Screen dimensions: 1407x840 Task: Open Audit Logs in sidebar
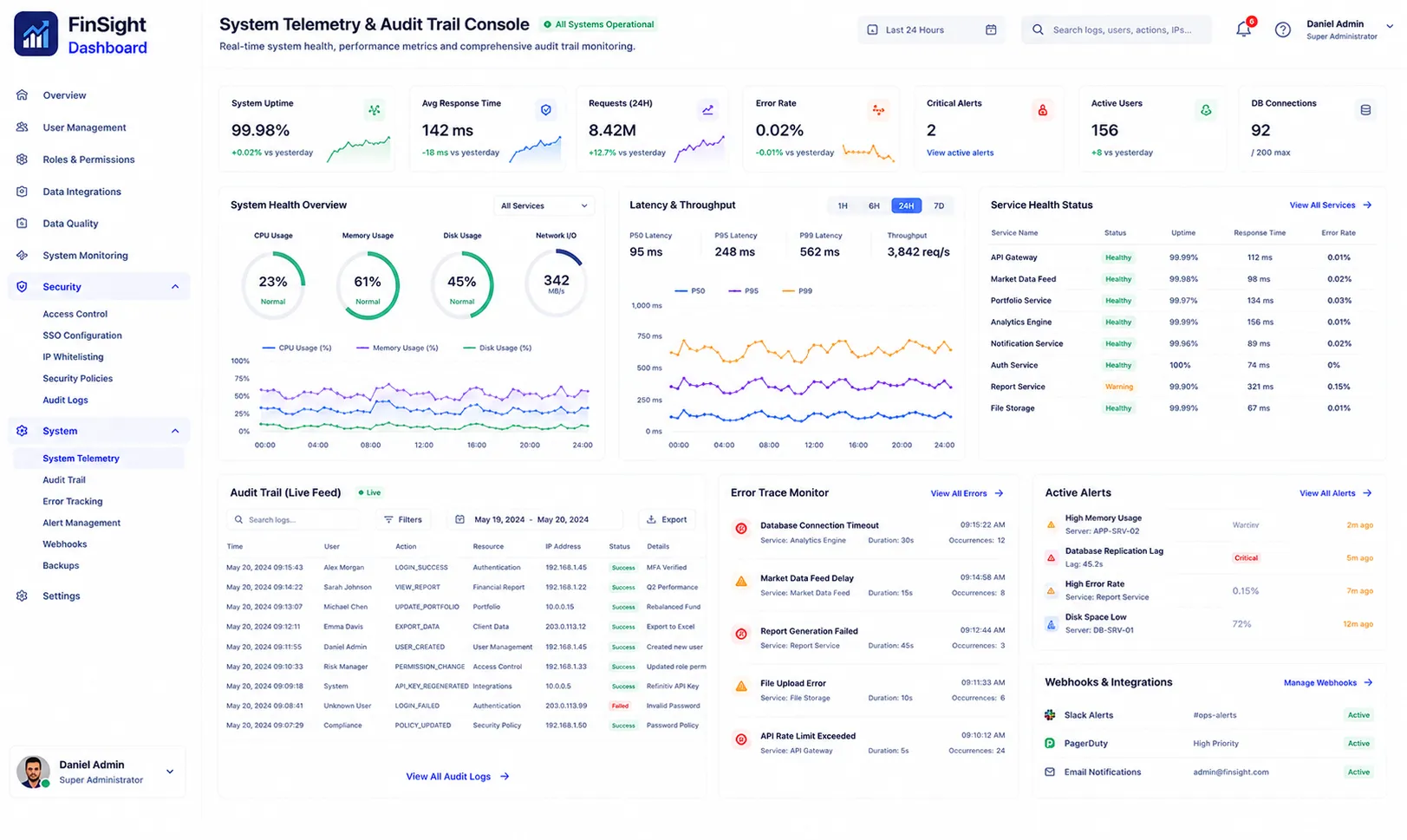65,400
